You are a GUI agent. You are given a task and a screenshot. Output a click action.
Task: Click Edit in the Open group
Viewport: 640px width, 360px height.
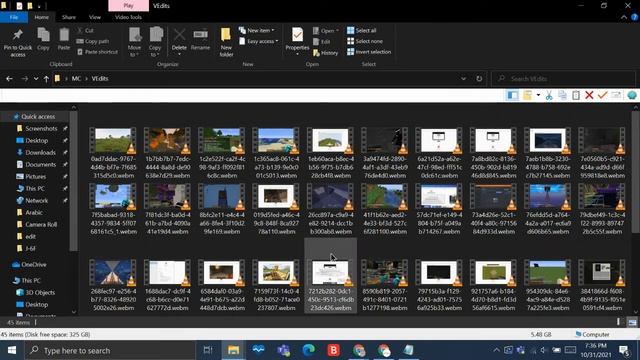(322, 42)
